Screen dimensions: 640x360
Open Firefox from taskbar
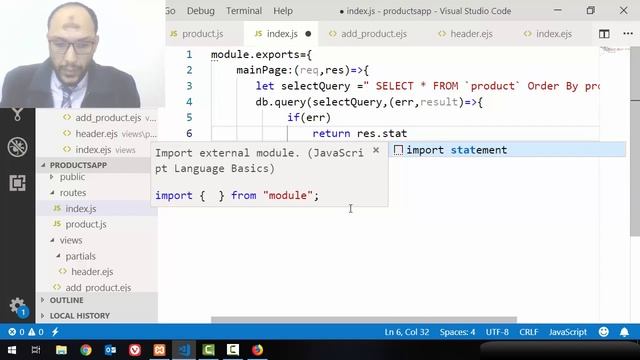coord(257,350)
